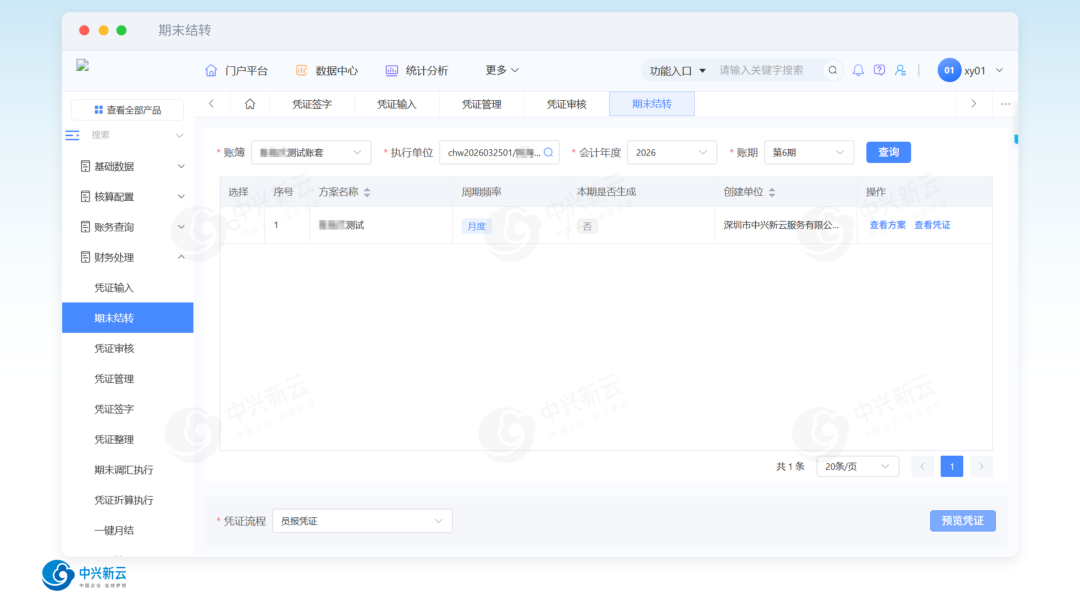Switch to the 凭证输入 tab
Viewport: 1080px width, 608px height.
pos(397,104)
